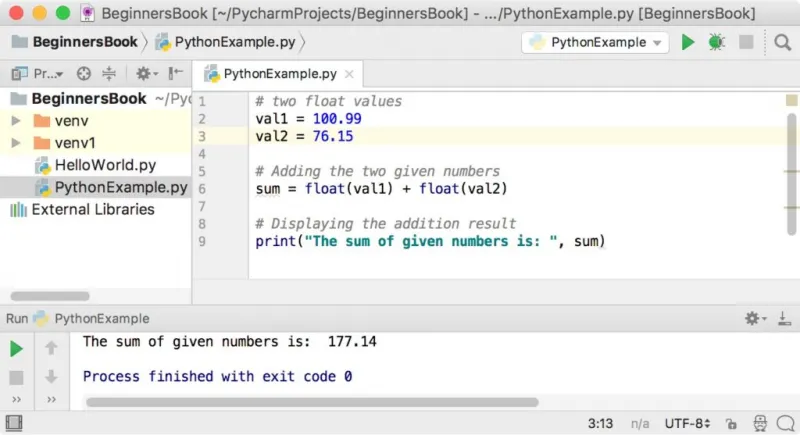Toggle tool window bars in status corner

click(14, 423)
